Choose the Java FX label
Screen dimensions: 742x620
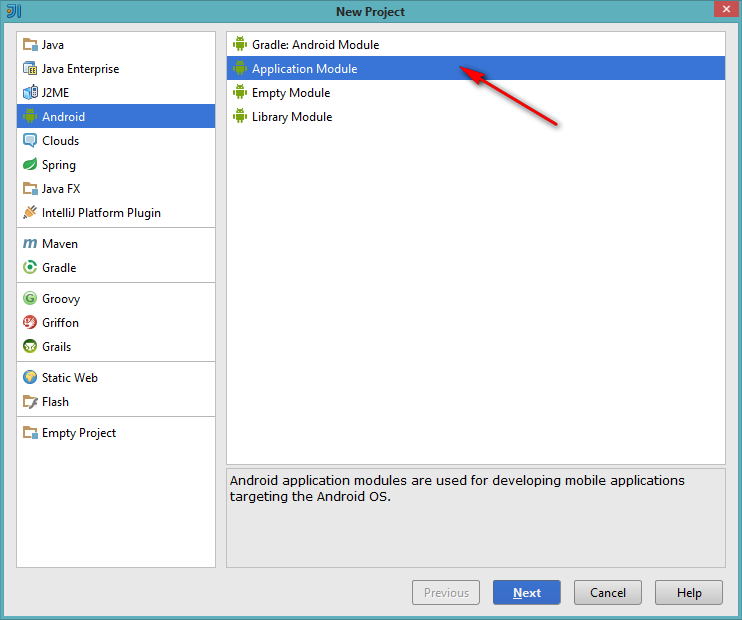click(x=61, y=189)
